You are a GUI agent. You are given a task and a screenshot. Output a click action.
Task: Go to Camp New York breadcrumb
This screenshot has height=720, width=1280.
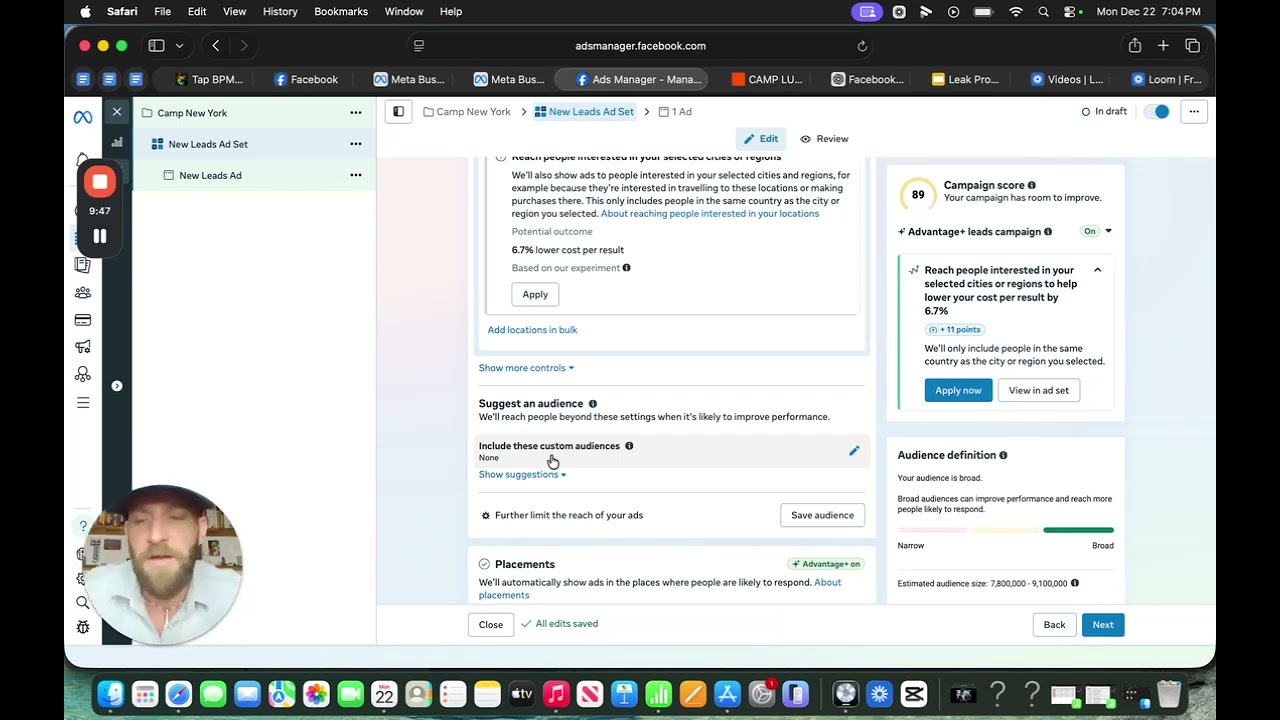467,112
